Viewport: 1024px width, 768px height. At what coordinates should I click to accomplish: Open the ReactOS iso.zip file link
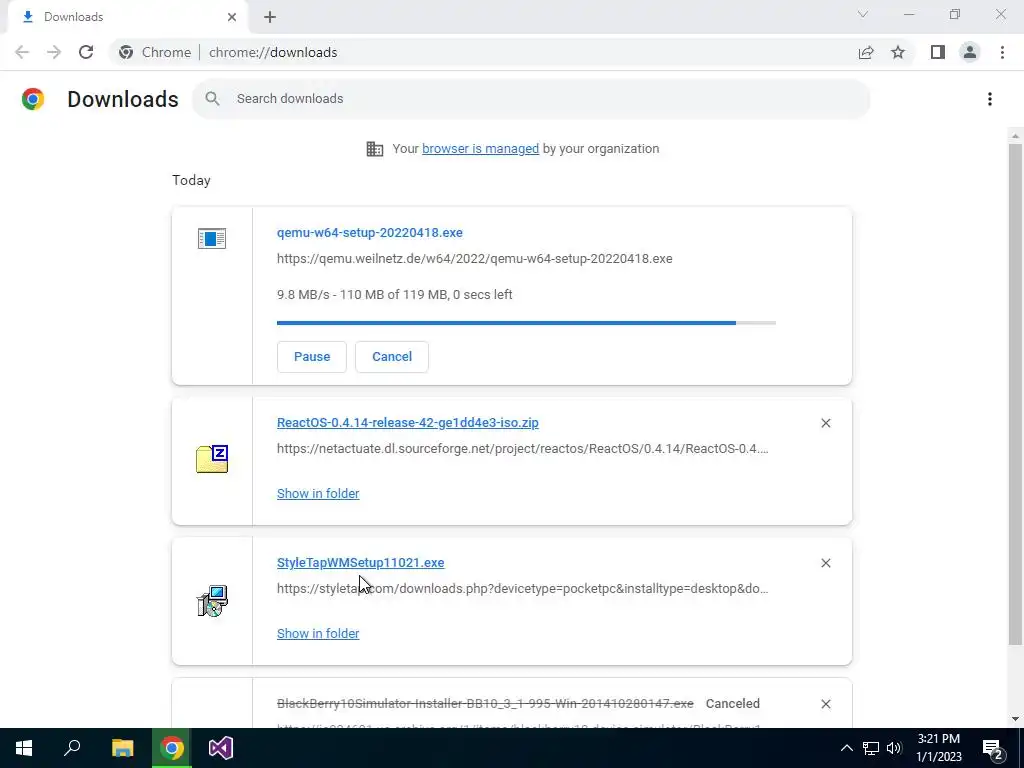pyautogui.click(x=408, y=423)
